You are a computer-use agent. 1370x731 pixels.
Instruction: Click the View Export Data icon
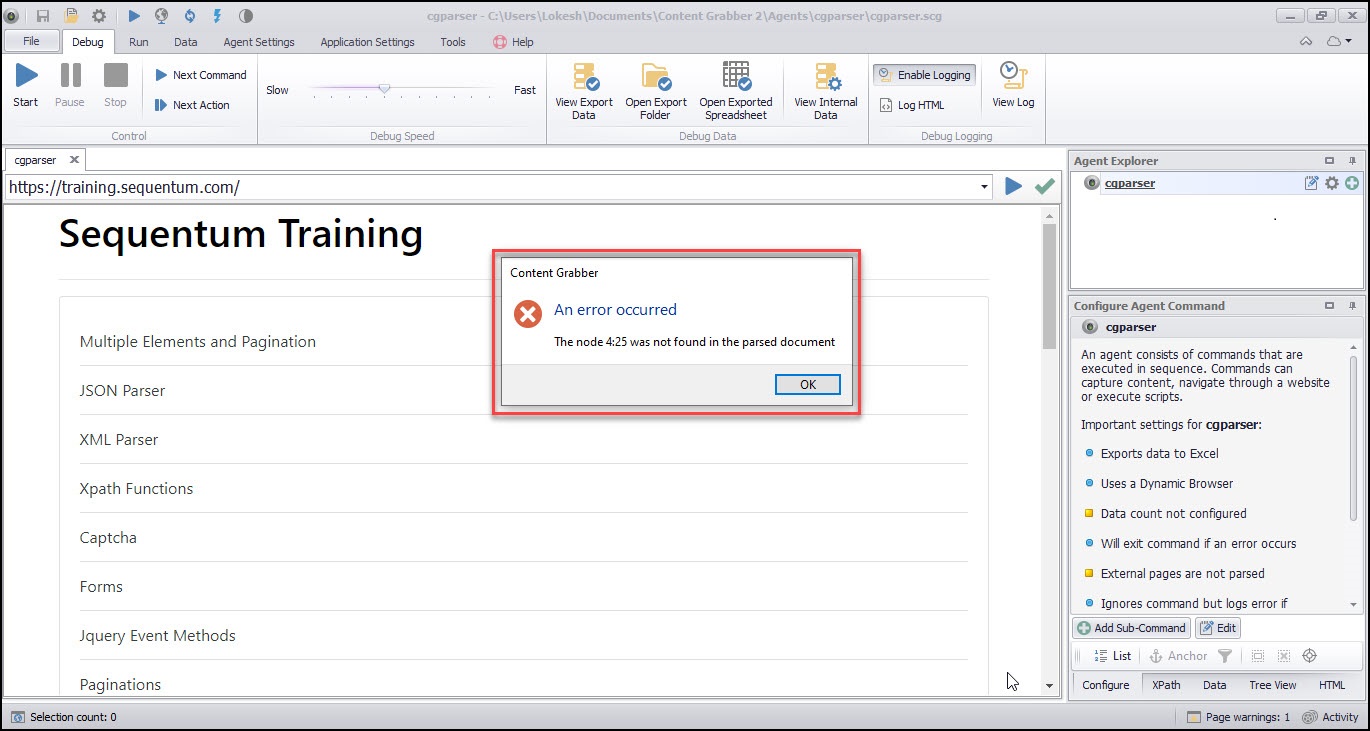[x=584, y=78]
